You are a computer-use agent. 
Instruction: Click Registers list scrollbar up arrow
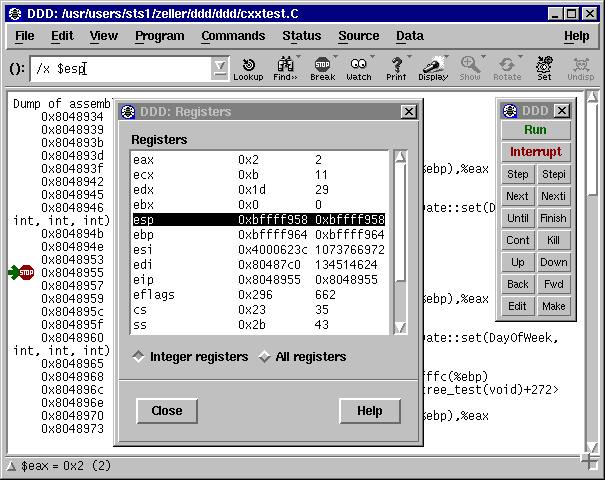pyautogui.click(x=401, y=157)
